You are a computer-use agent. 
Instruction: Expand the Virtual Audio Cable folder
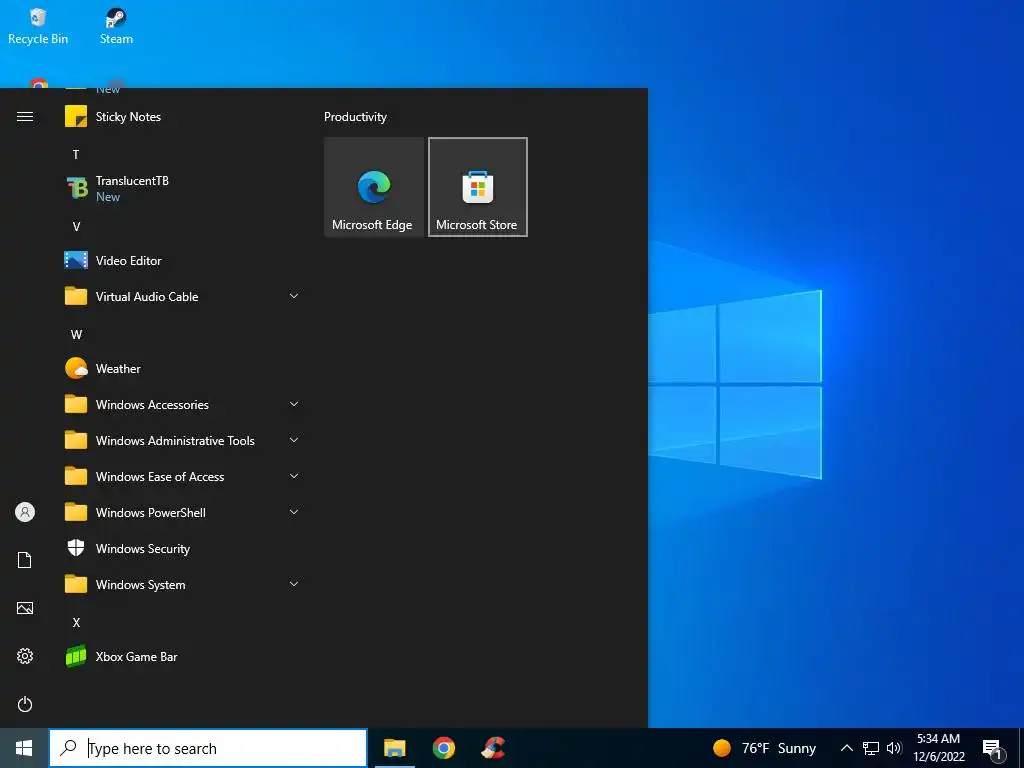[183, 296]
